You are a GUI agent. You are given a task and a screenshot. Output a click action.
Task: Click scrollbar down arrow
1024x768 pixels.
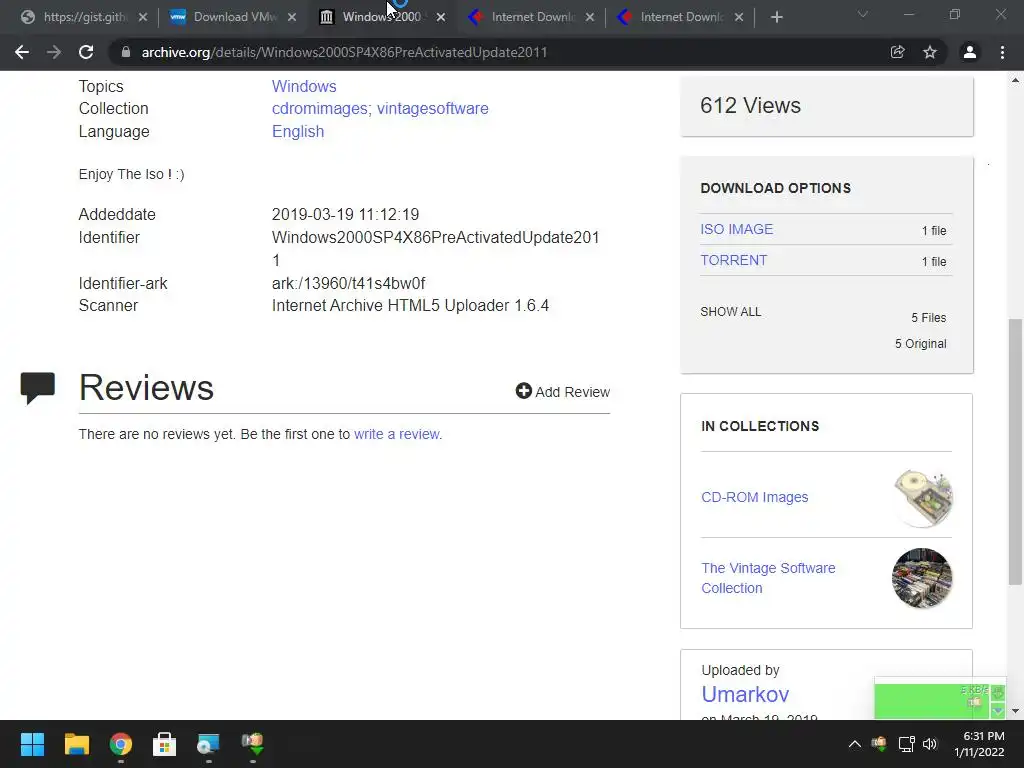pos(1015,711)
